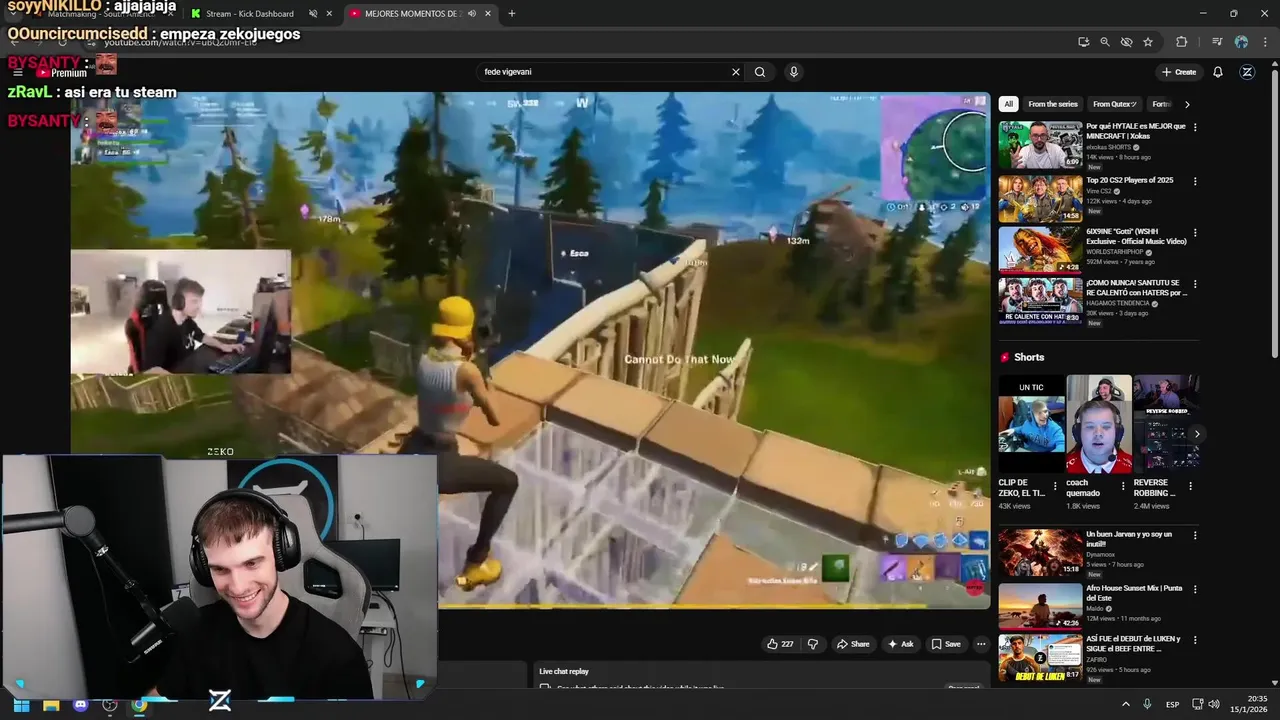Show next Shorts with the arrow

tap(1197, 434)
